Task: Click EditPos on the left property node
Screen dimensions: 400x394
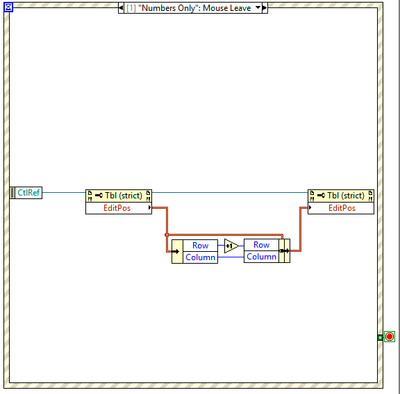Action: point(119,208)
